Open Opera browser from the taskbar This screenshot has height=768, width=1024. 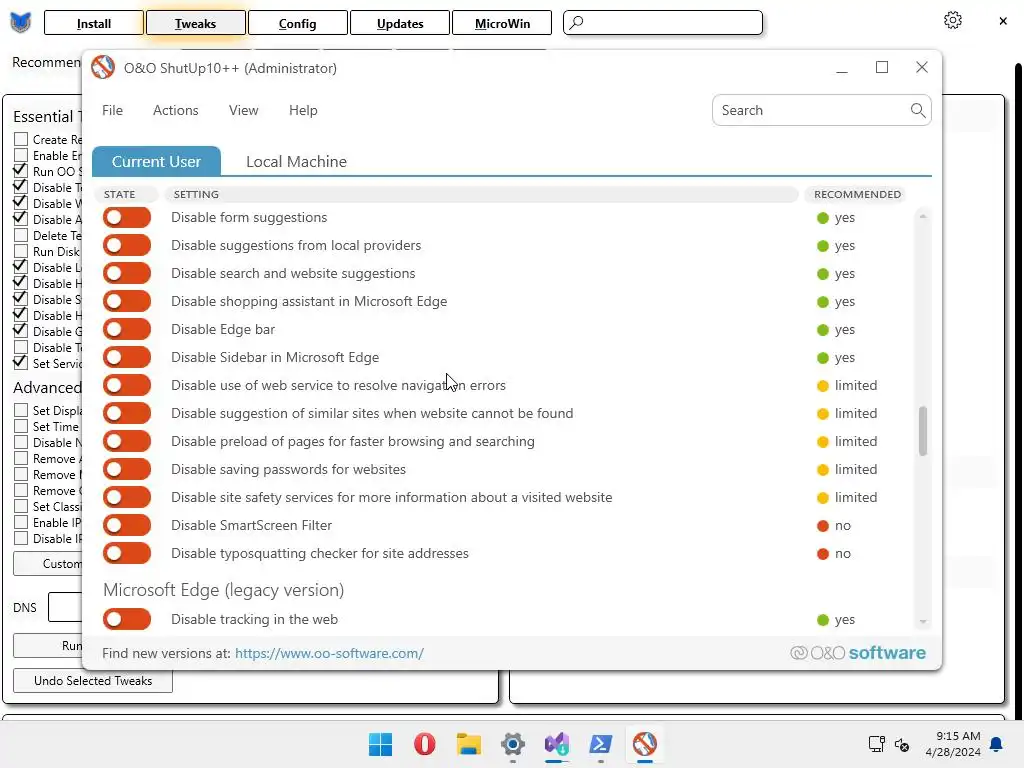[424, 744]
